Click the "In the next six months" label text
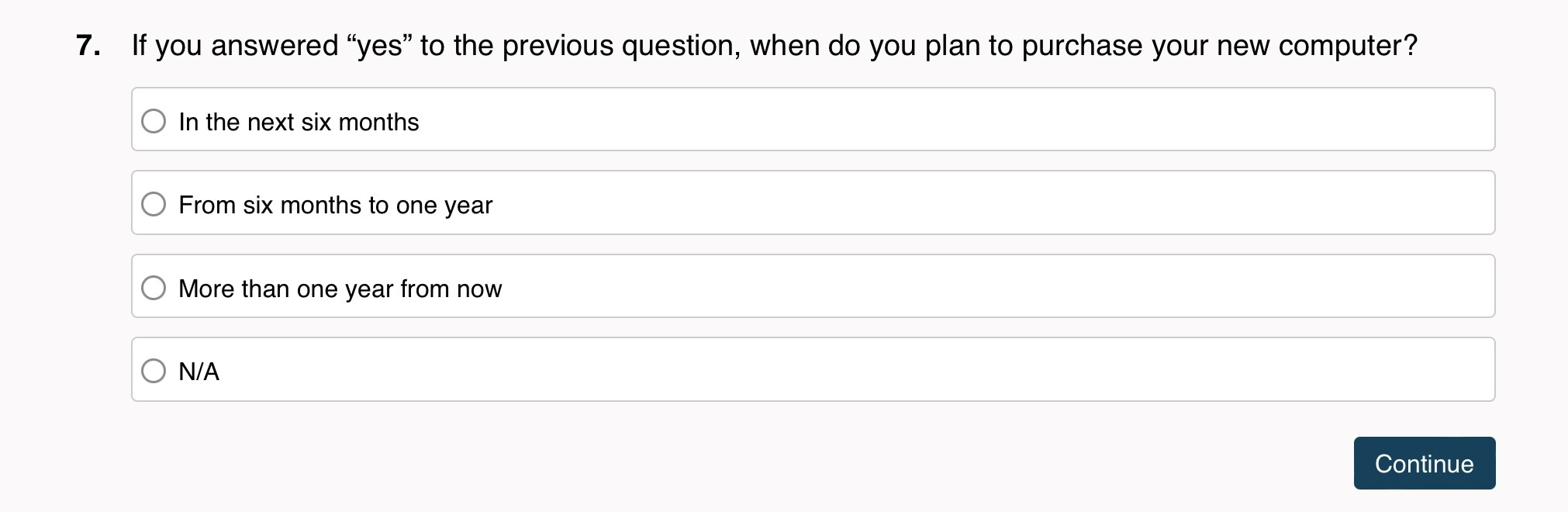Image resolution: width=1568 pixels, height=512 pixels. coord(299,122)
